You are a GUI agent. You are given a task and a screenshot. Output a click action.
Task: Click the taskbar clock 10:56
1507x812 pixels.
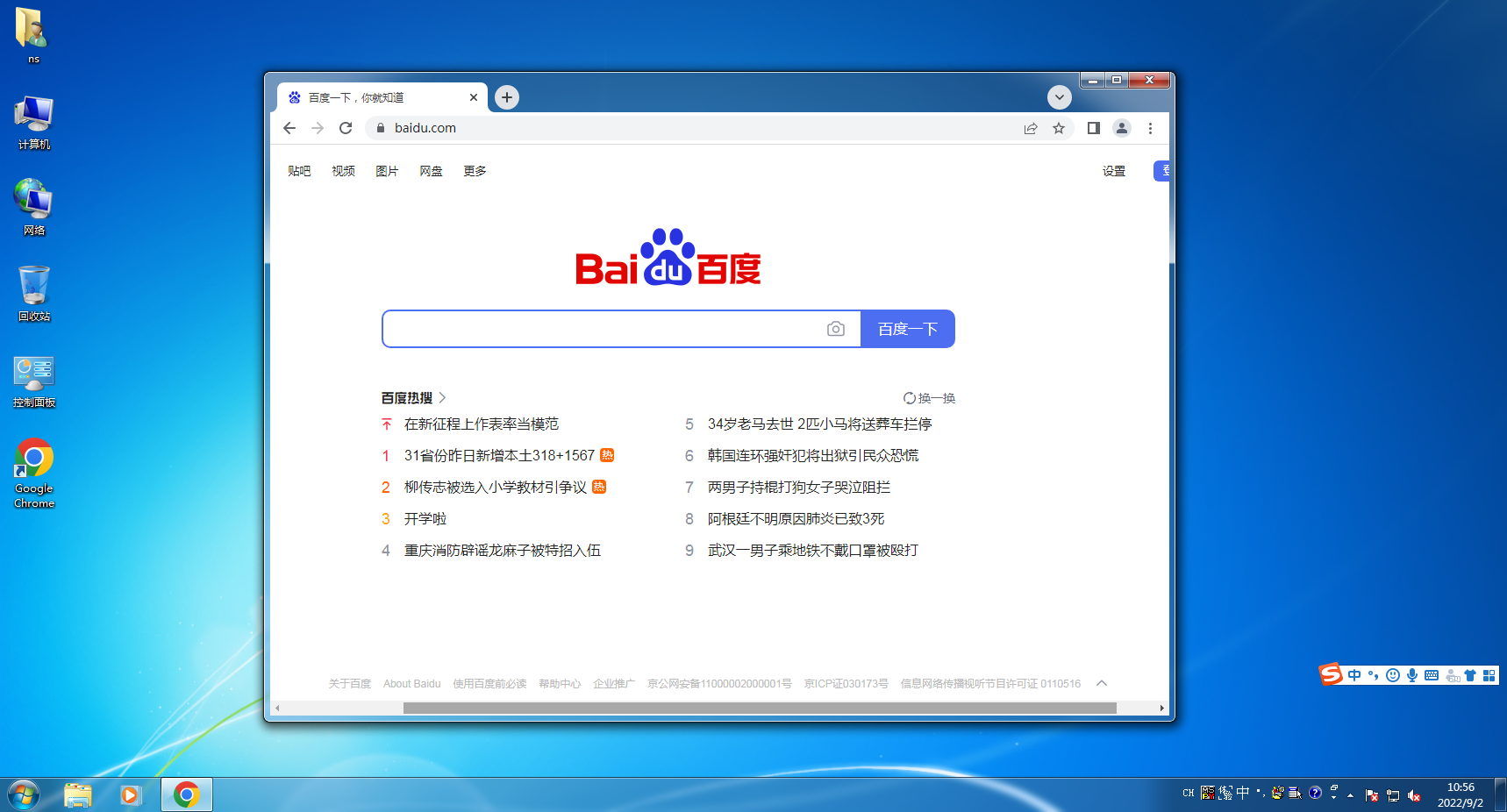pos(1461,787)
